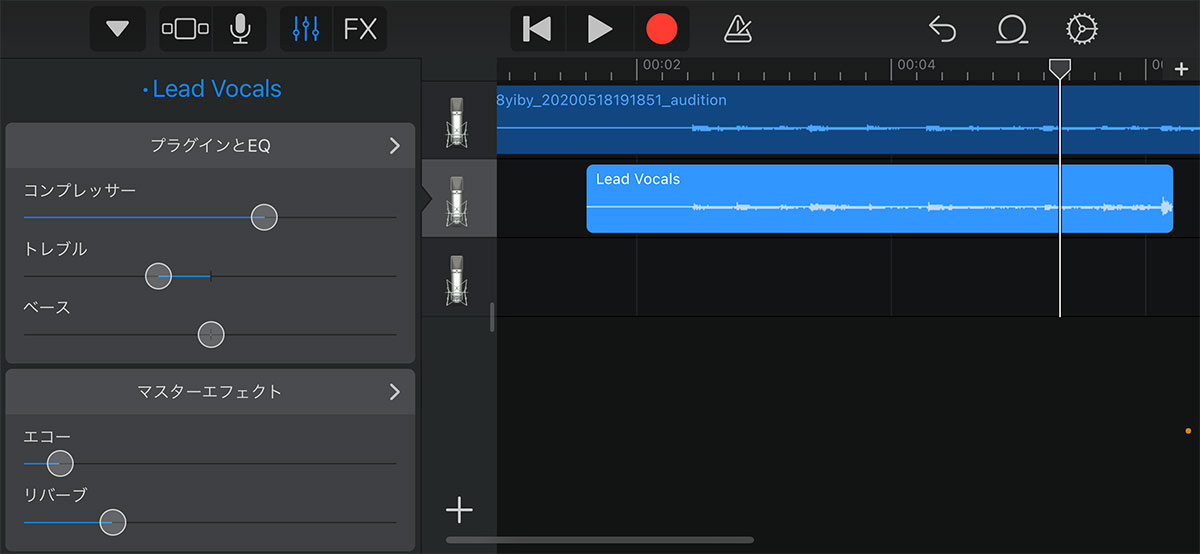This screenshot has width=1200, height=554.
Task: Click the 00:04 mark on timeline ruler
Action: click(916, 64)
